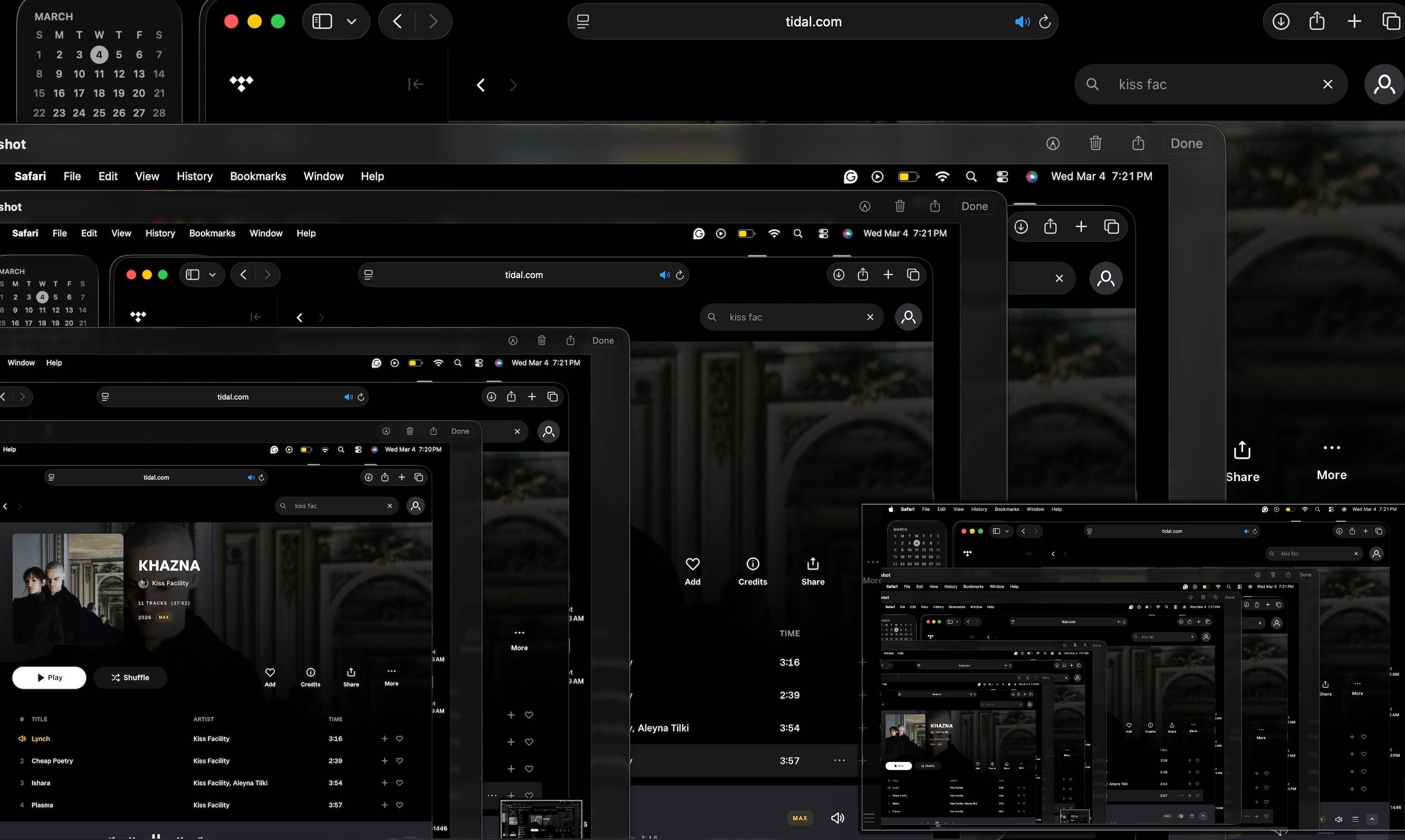Select the Plasma track title
Image resolution: width=1405 pixels, height=840 pixels.
pyautogui.click(x=43, y=805)
